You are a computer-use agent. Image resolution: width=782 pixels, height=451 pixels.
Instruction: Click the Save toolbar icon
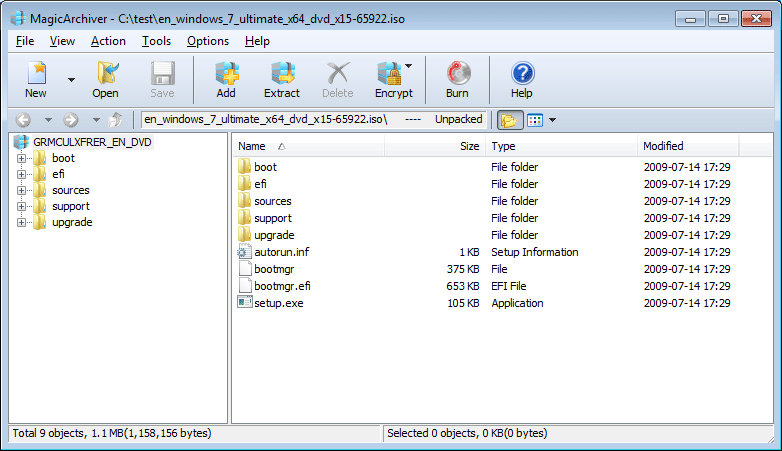162,74
